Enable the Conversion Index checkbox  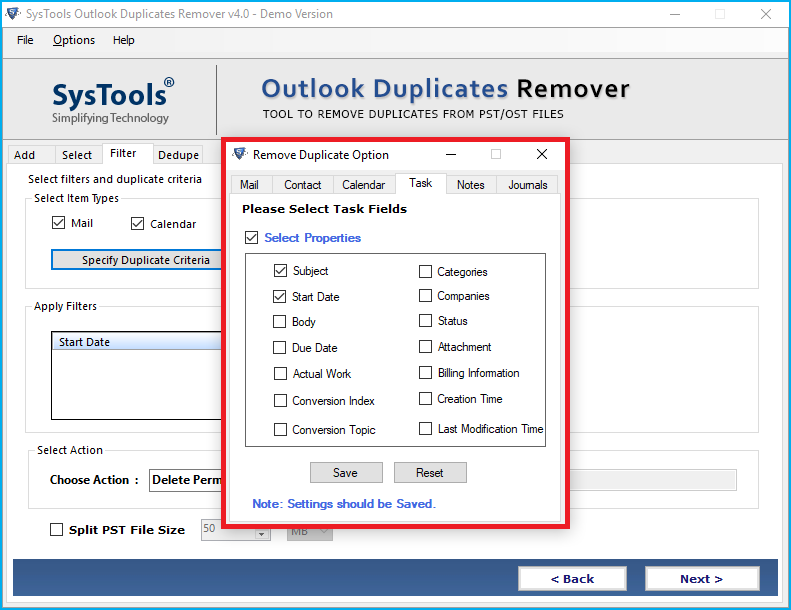[280, 401]
